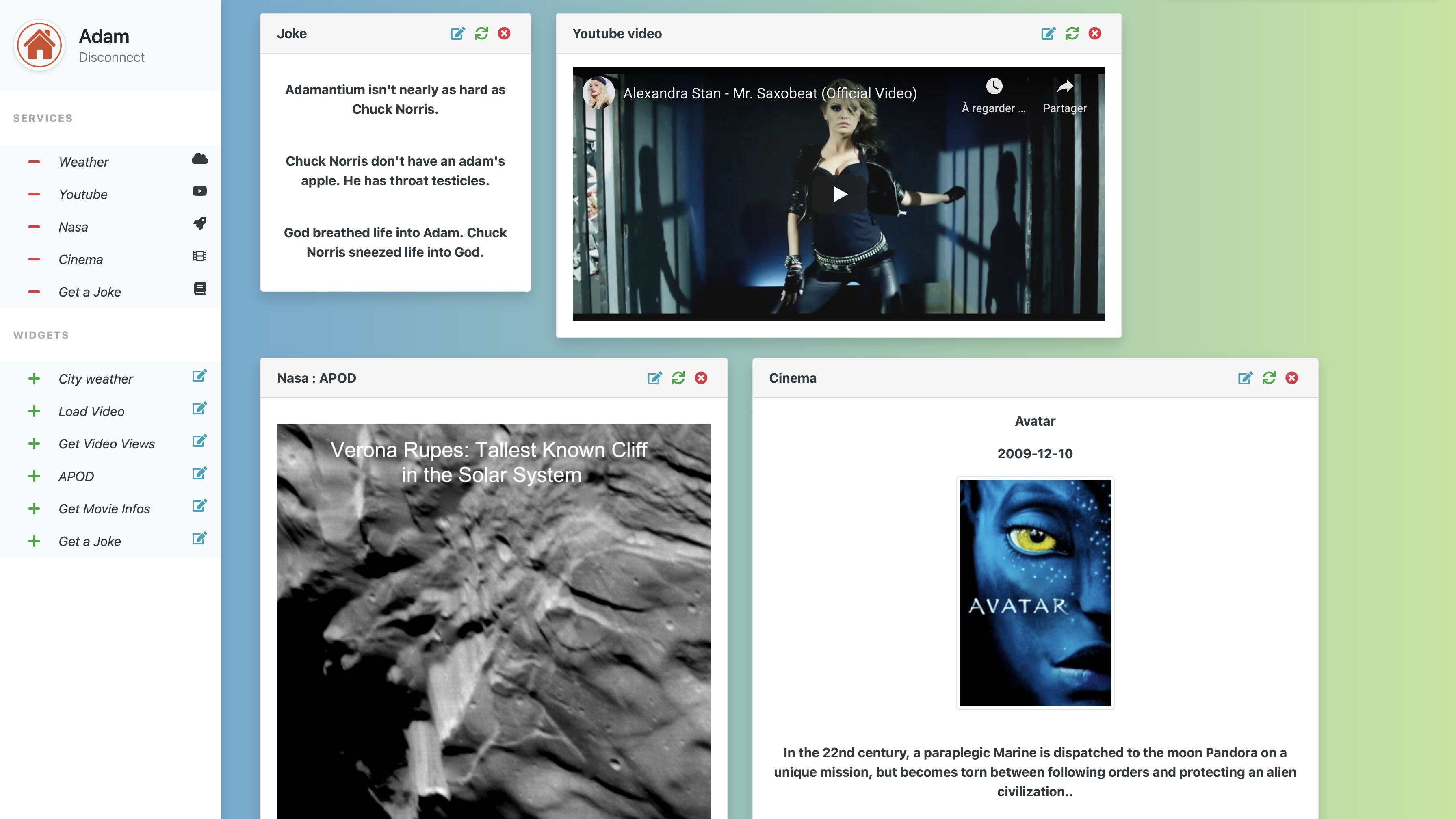Click the Verona Rupes APOD image

point(494,621)
